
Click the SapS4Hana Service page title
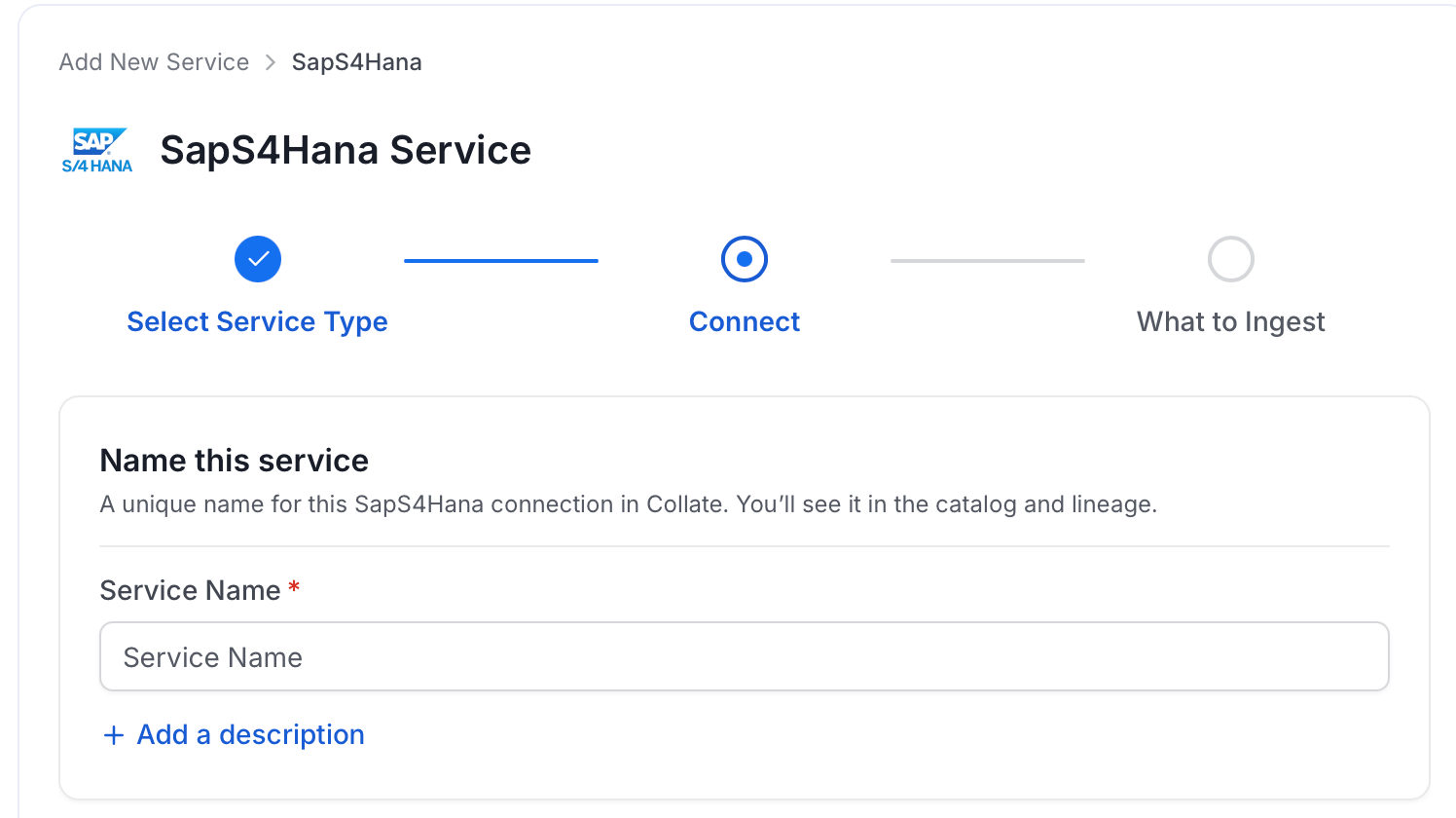pos(346,150)
